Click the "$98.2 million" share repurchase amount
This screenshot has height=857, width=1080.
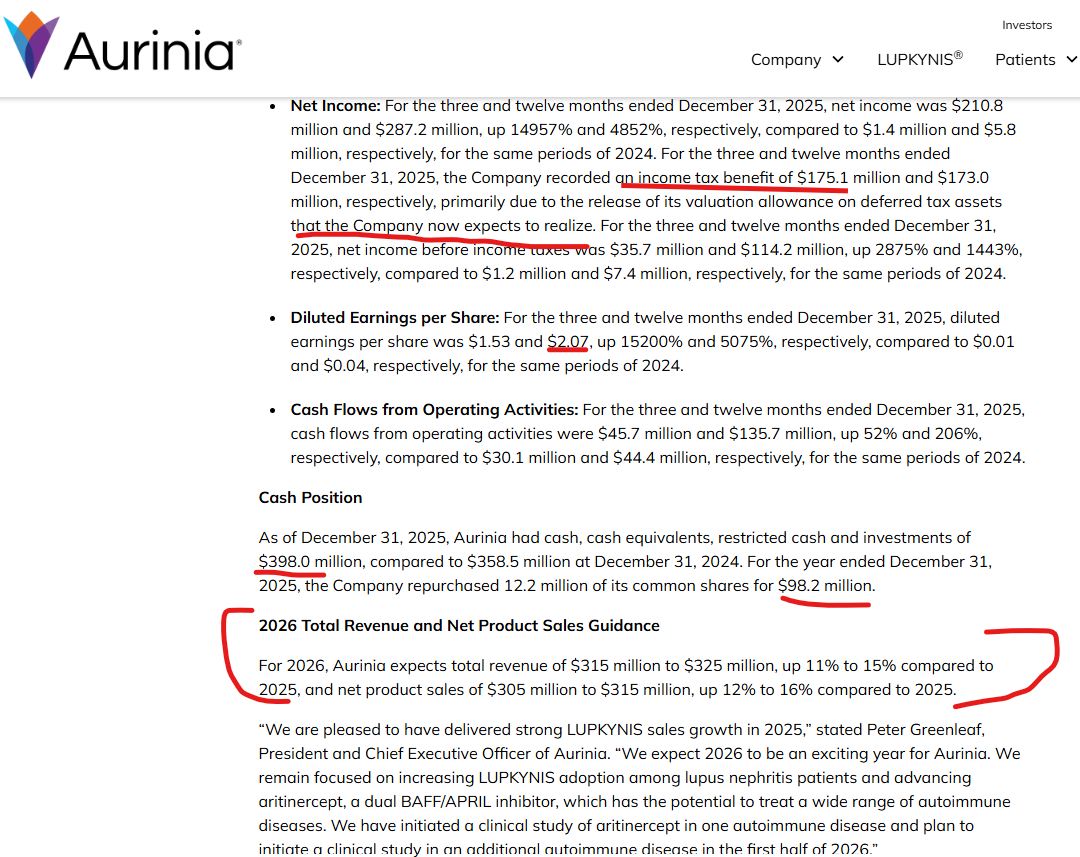(825, 586)
